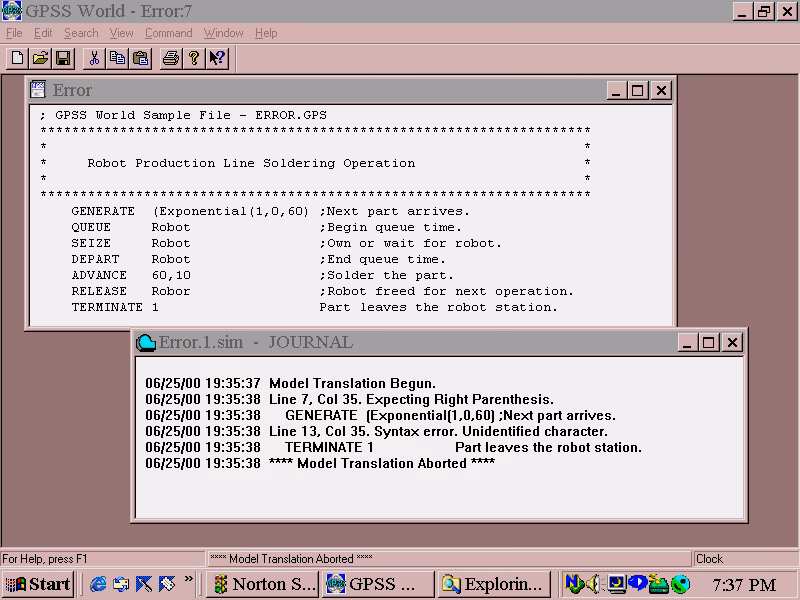Create a new model file
800x600 pixels.
pyautogui.click(x=17, y=58)
